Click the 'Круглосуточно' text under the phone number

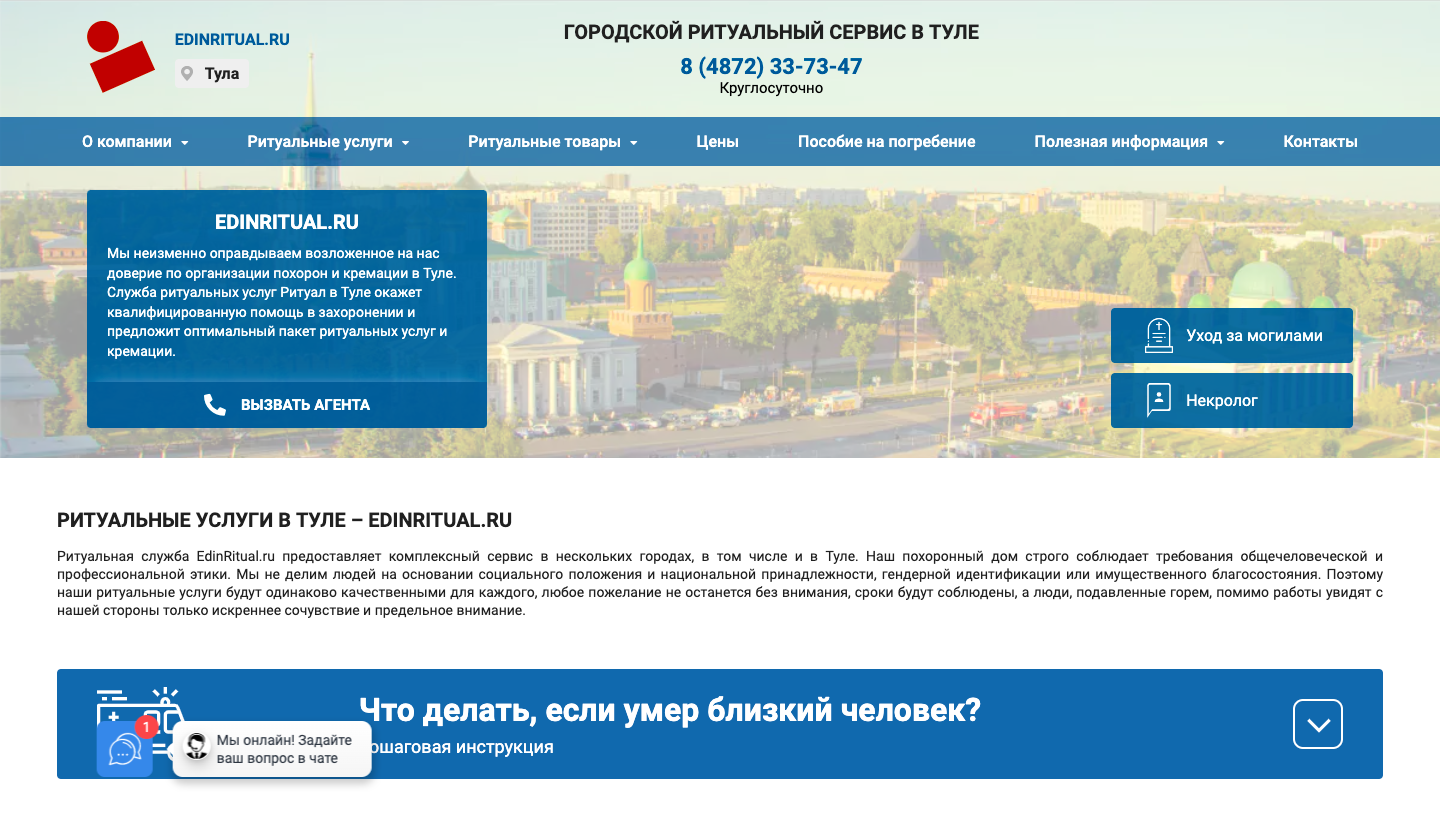click(x=771, y=88)
